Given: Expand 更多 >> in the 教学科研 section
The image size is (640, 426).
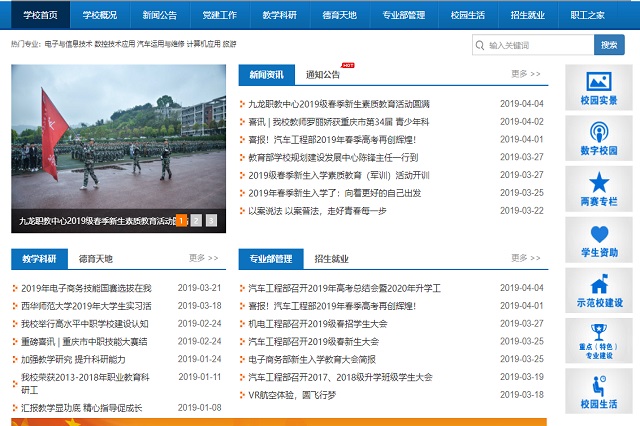Looking at the screenshot, I should tap(203, 258).
